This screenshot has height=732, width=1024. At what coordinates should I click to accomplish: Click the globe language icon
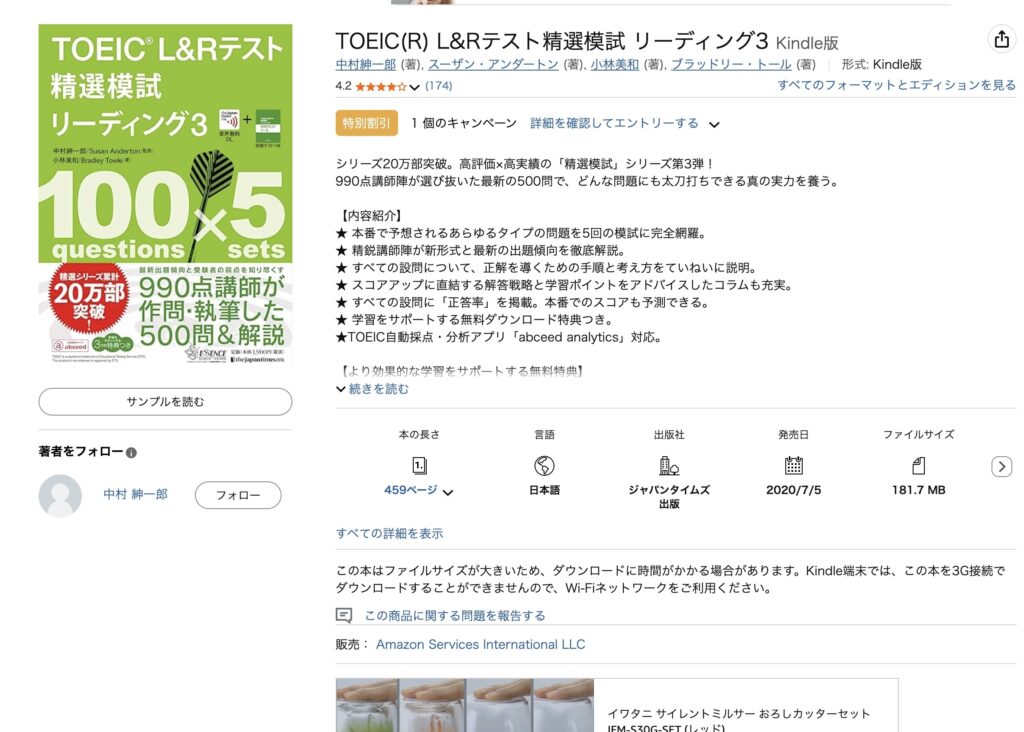(x=544, y=466)
